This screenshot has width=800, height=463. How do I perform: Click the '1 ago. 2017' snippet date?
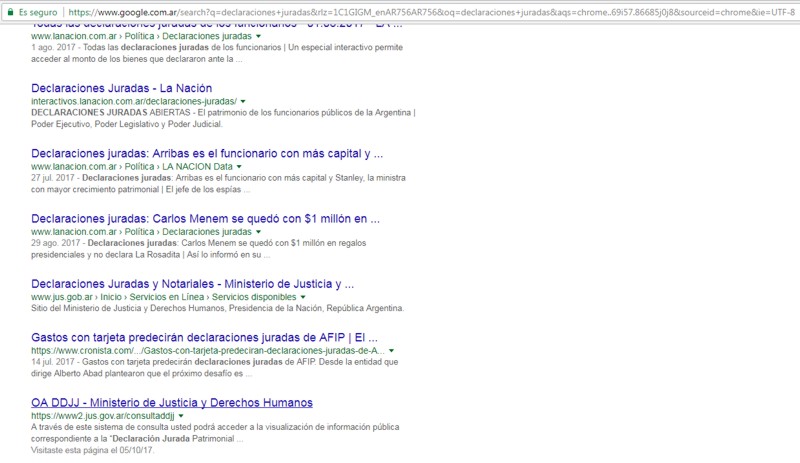pos(53,47)
